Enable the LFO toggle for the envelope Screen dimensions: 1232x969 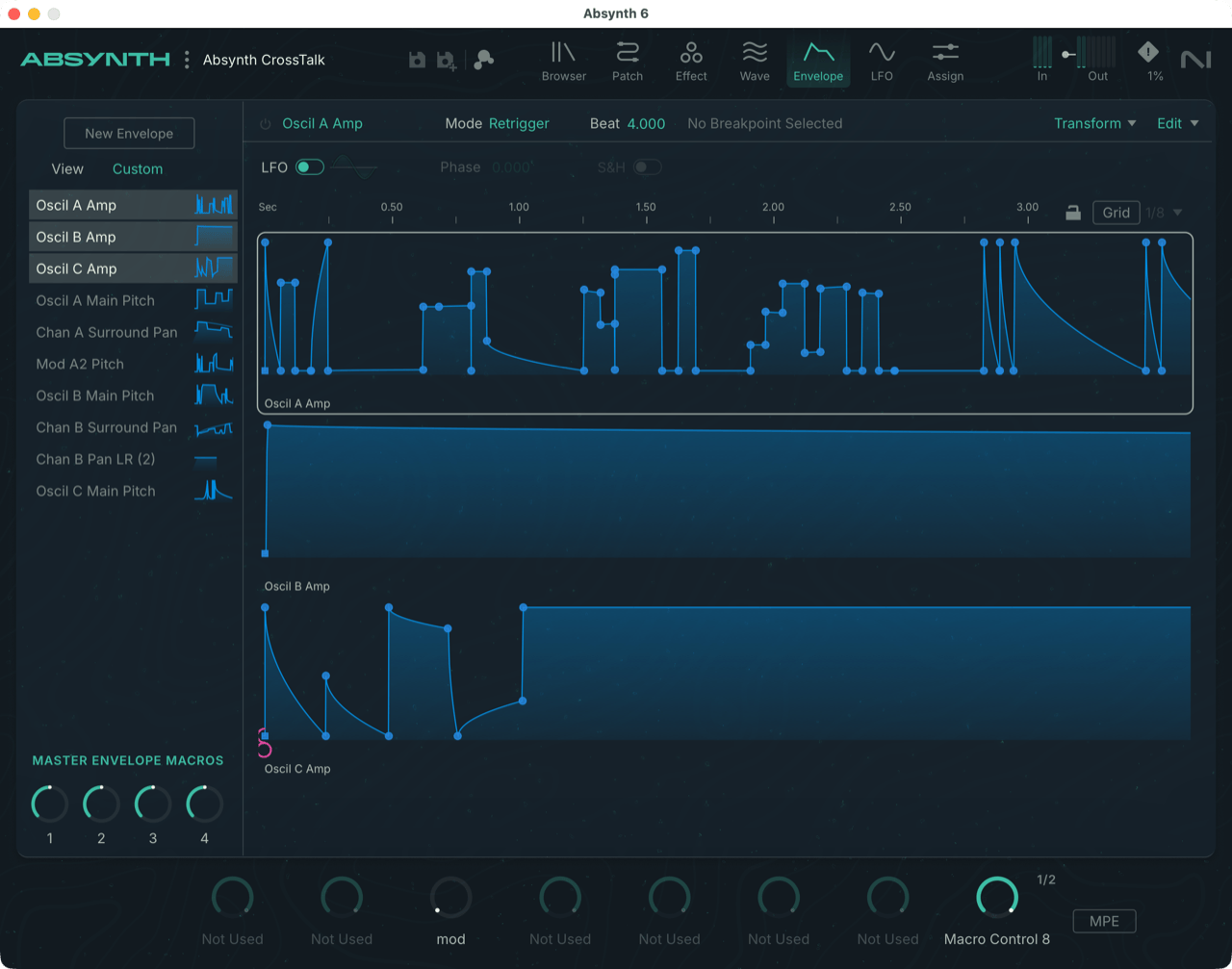(x=310, y=166)
